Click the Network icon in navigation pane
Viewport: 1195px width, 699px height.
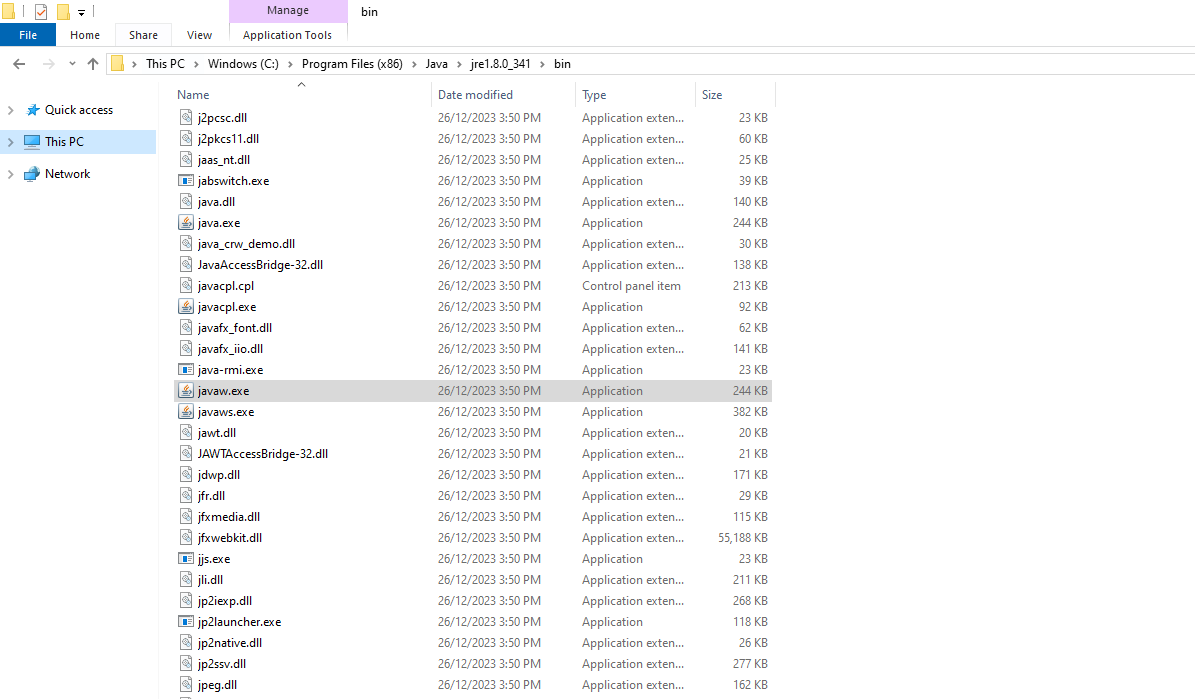(32, 174)
